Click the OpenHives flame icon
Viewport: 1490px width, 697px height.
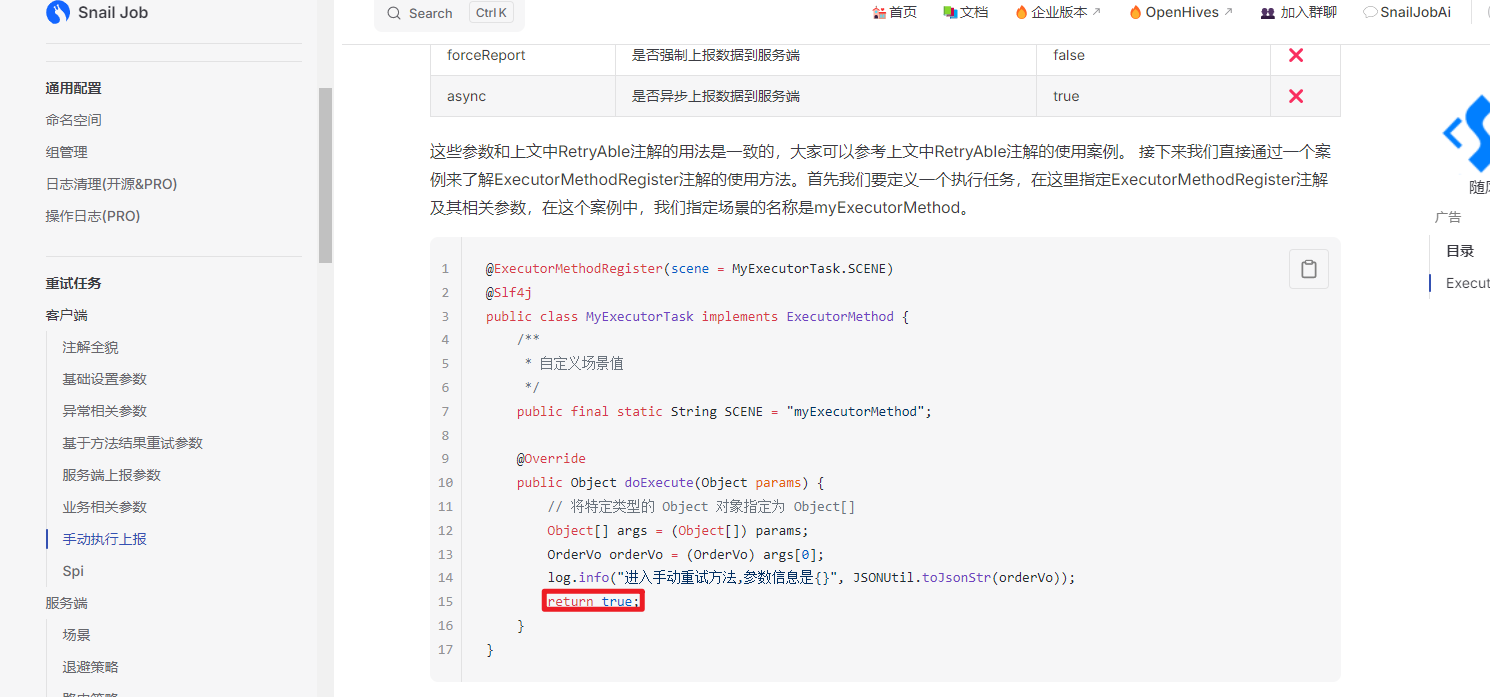[1135, 13]
